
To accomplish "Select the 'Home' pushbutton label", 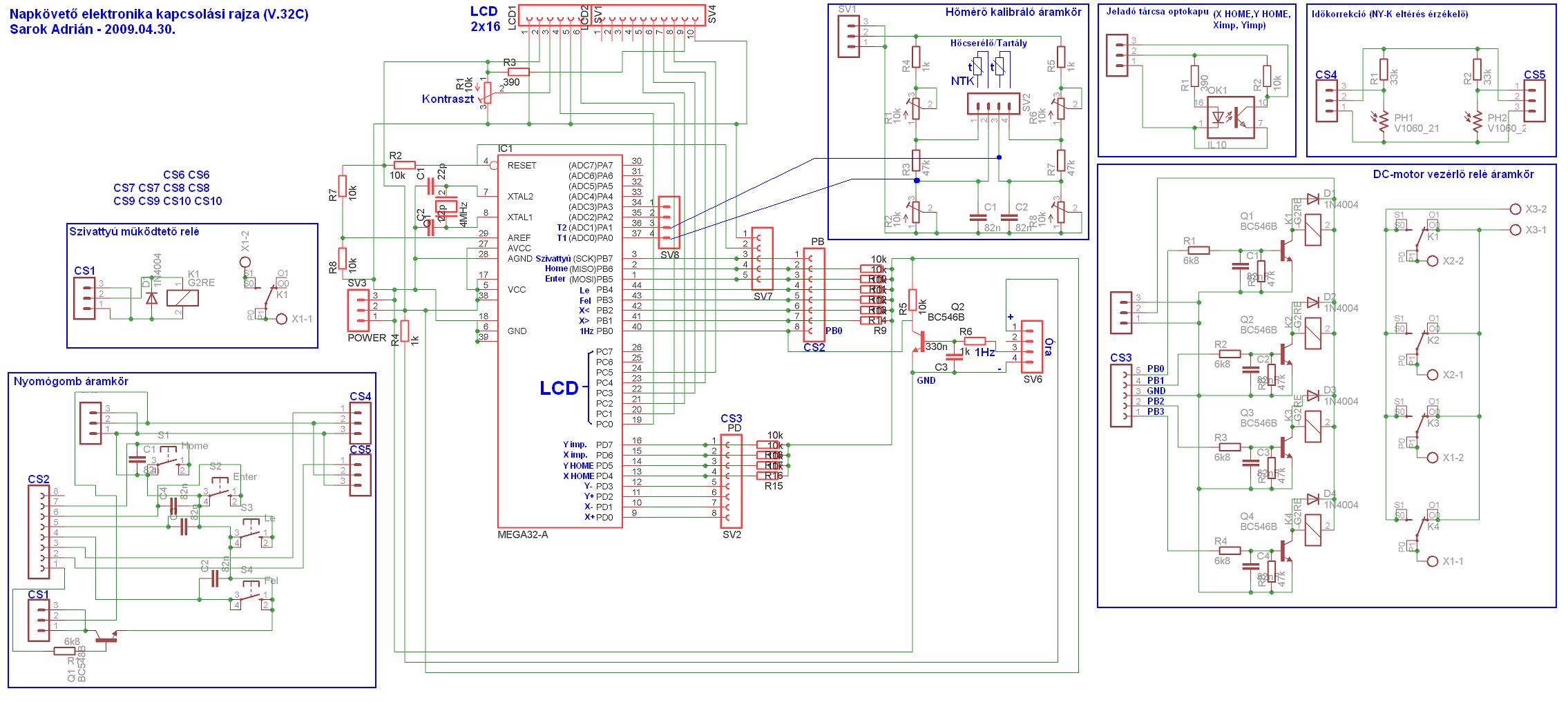I will pos(194,446).
